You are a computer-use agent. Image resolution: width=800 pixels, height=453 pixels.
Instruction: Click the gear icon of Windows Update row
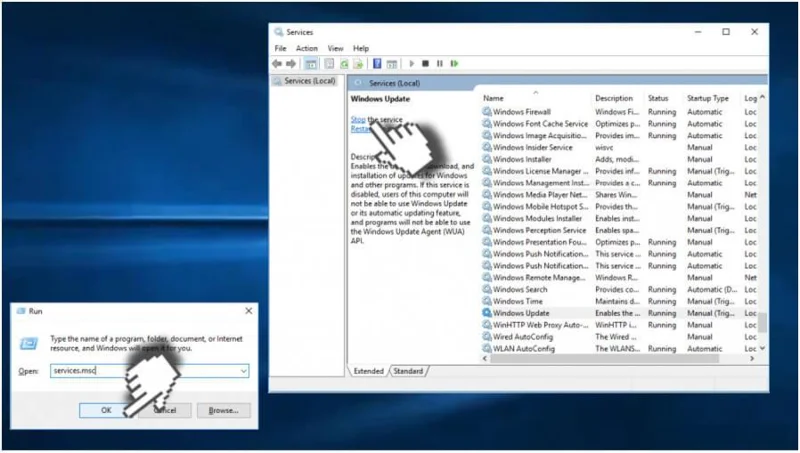pyautogui.click(x=487, y=313)
